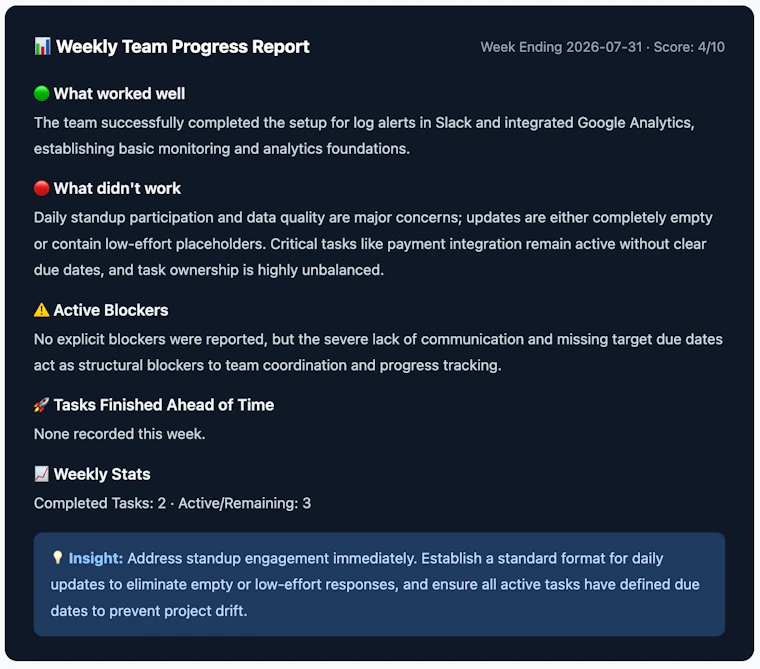Click the rocket icon beside Tasks Finished

coord(42,405)
